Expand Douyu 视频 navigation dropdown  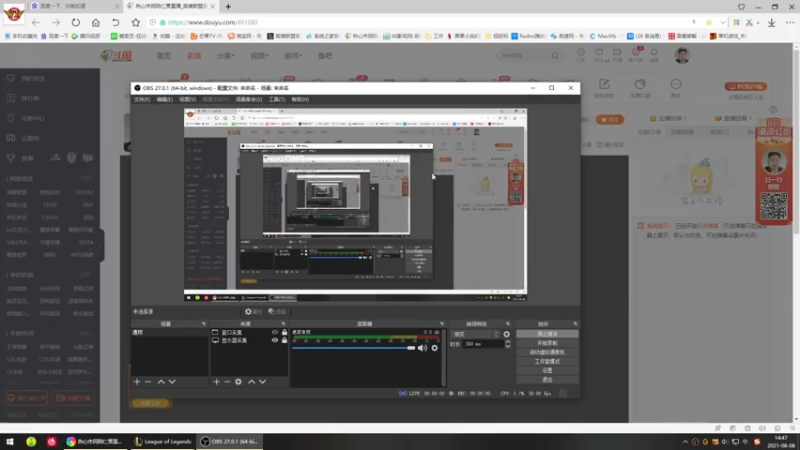tap(259, 56)
